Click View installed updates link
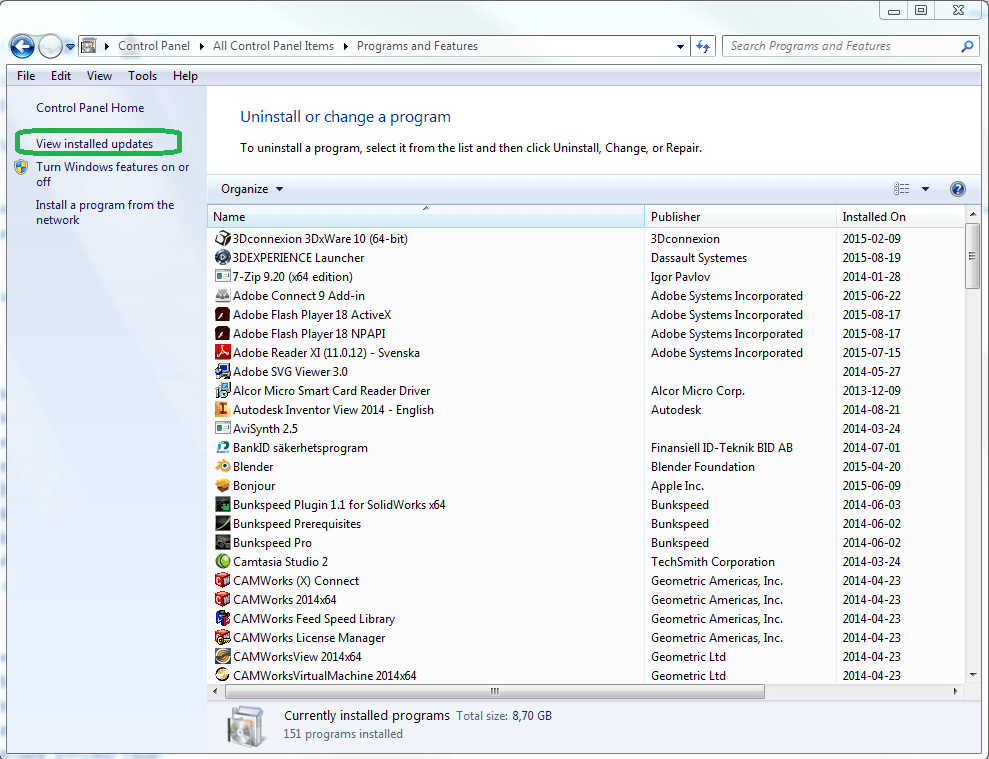 (x=94, y=144)
